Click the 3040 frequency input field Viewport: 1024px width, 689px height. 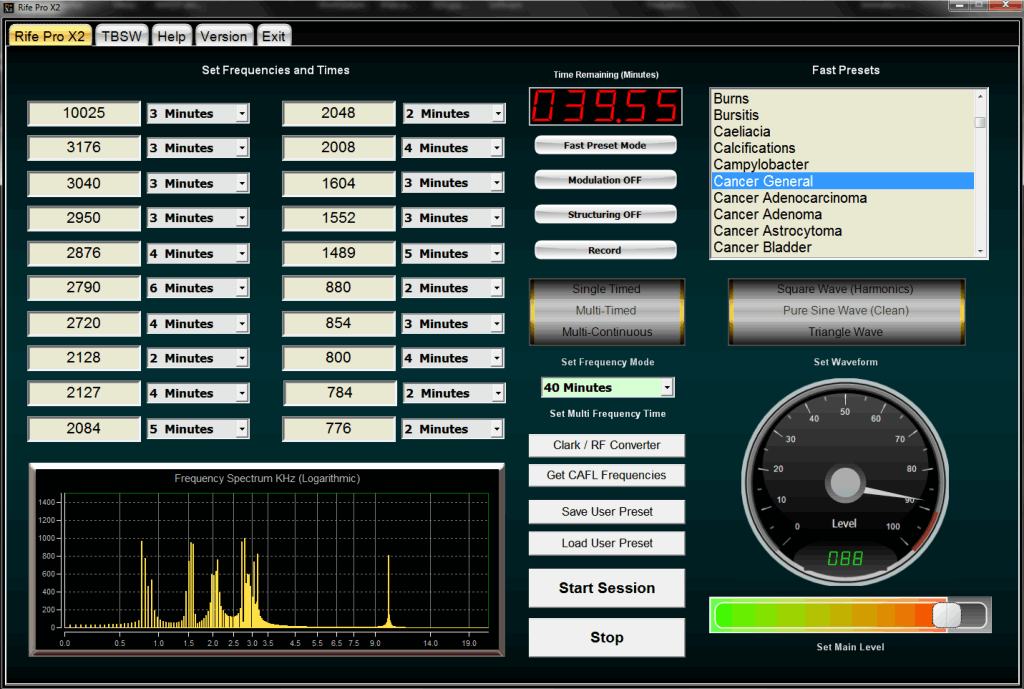pos(84,184)
